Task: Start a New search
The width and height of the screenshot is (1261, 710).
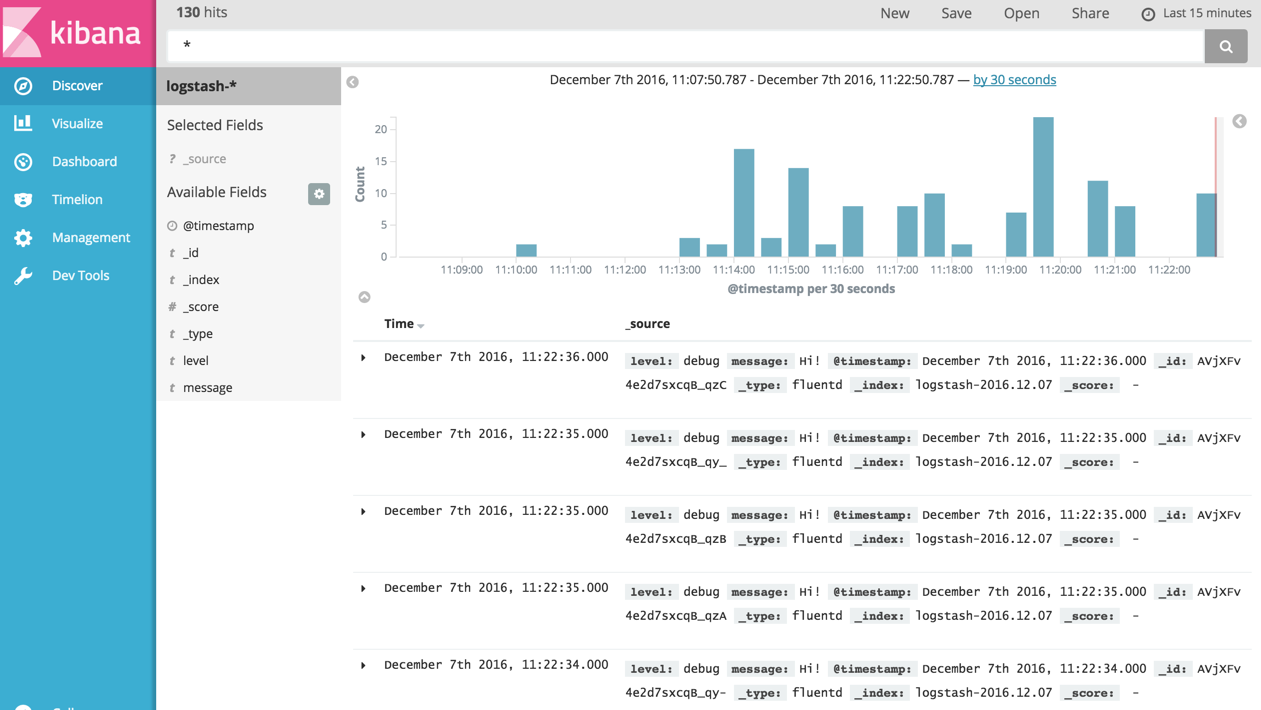Action: click(x=895, y=13)
